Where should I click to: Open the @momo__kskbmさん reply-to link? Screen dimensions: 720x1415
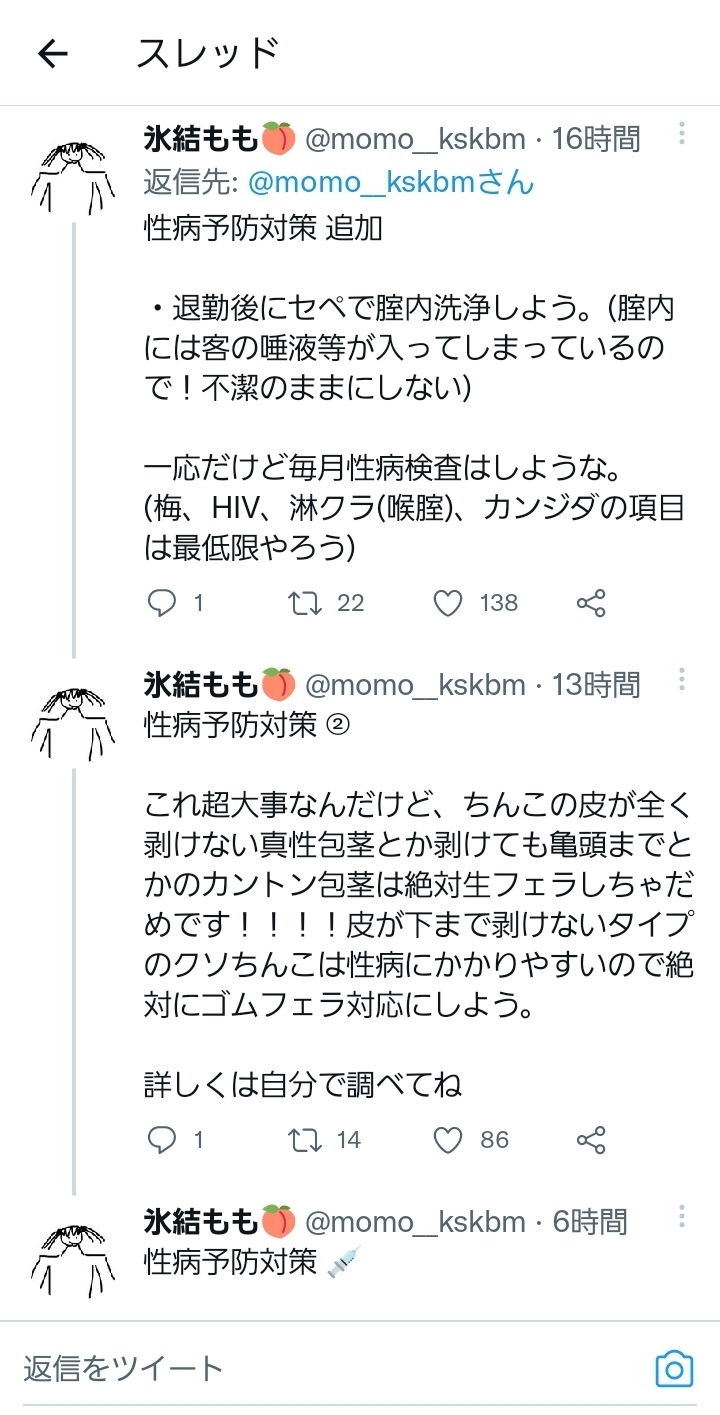(390, 182)
